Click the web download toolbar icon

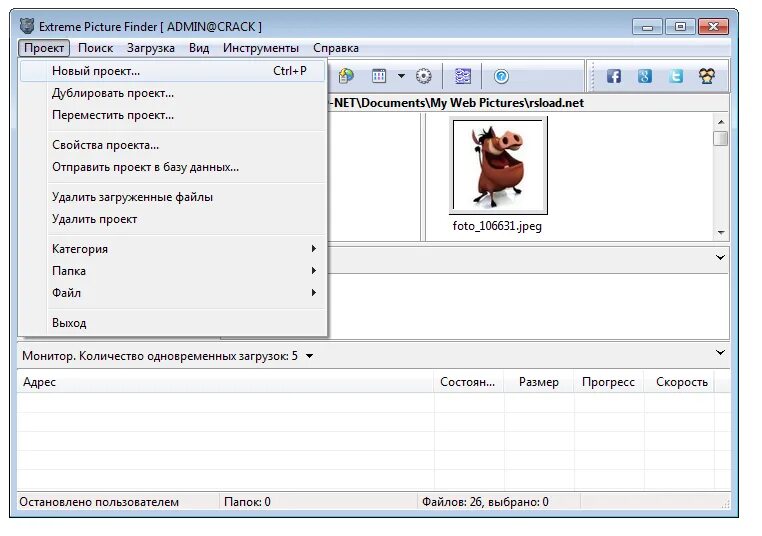[x=346, y=76]
